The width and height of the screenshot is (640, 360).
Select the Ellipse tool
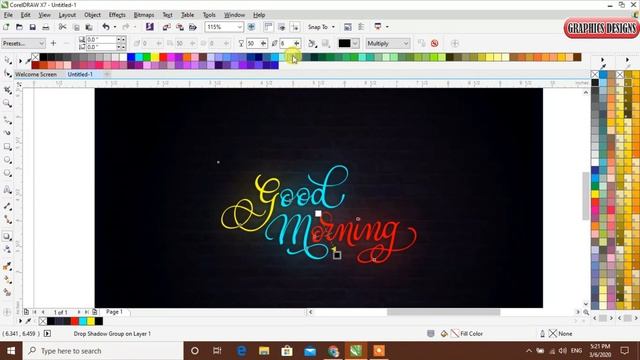point(7,160)
